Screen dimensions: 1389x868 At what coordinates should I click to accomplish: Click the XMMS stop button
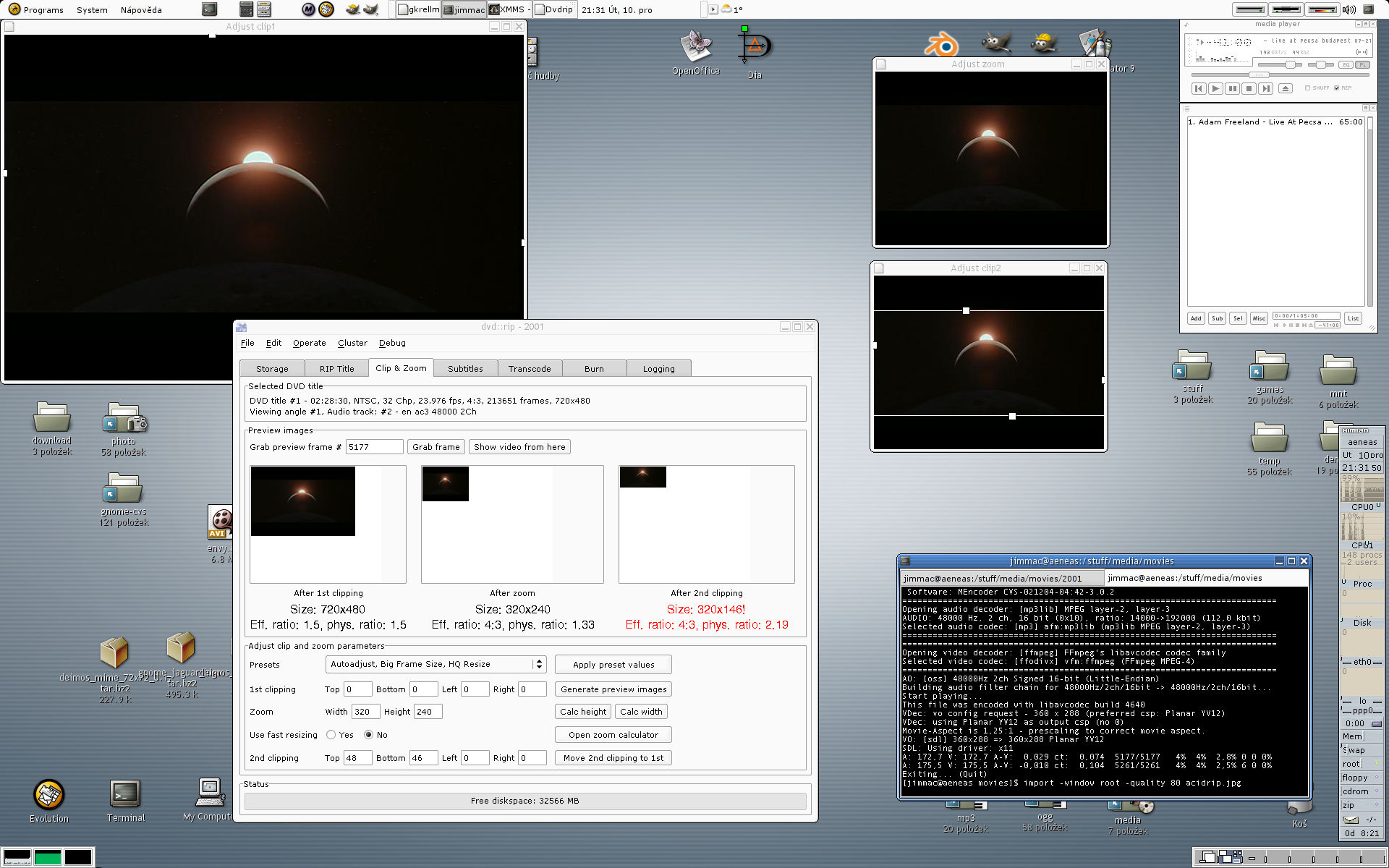tap(1249, 88)
